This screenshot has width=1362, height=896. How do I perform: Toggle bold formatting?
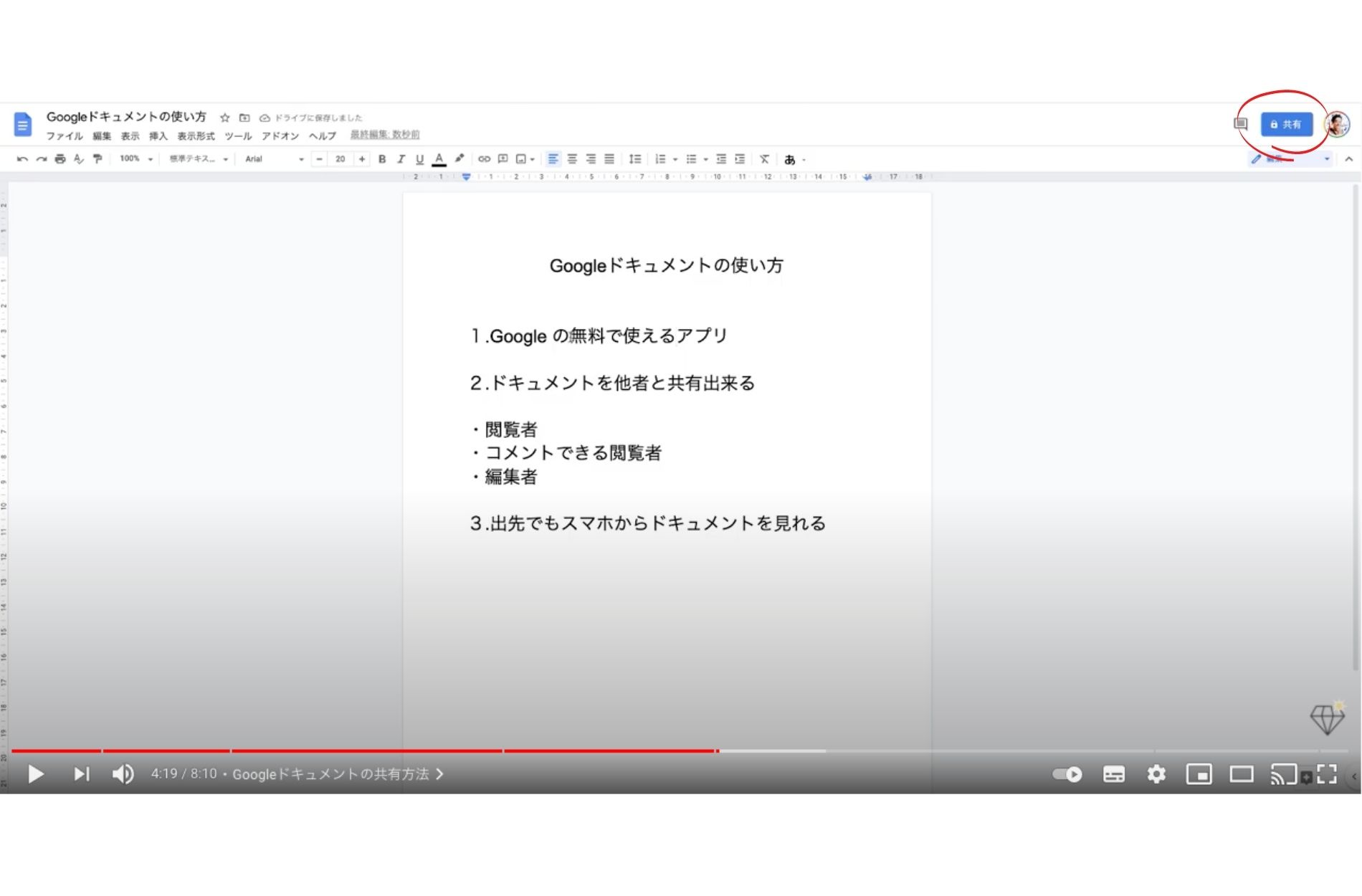point(382,159)
